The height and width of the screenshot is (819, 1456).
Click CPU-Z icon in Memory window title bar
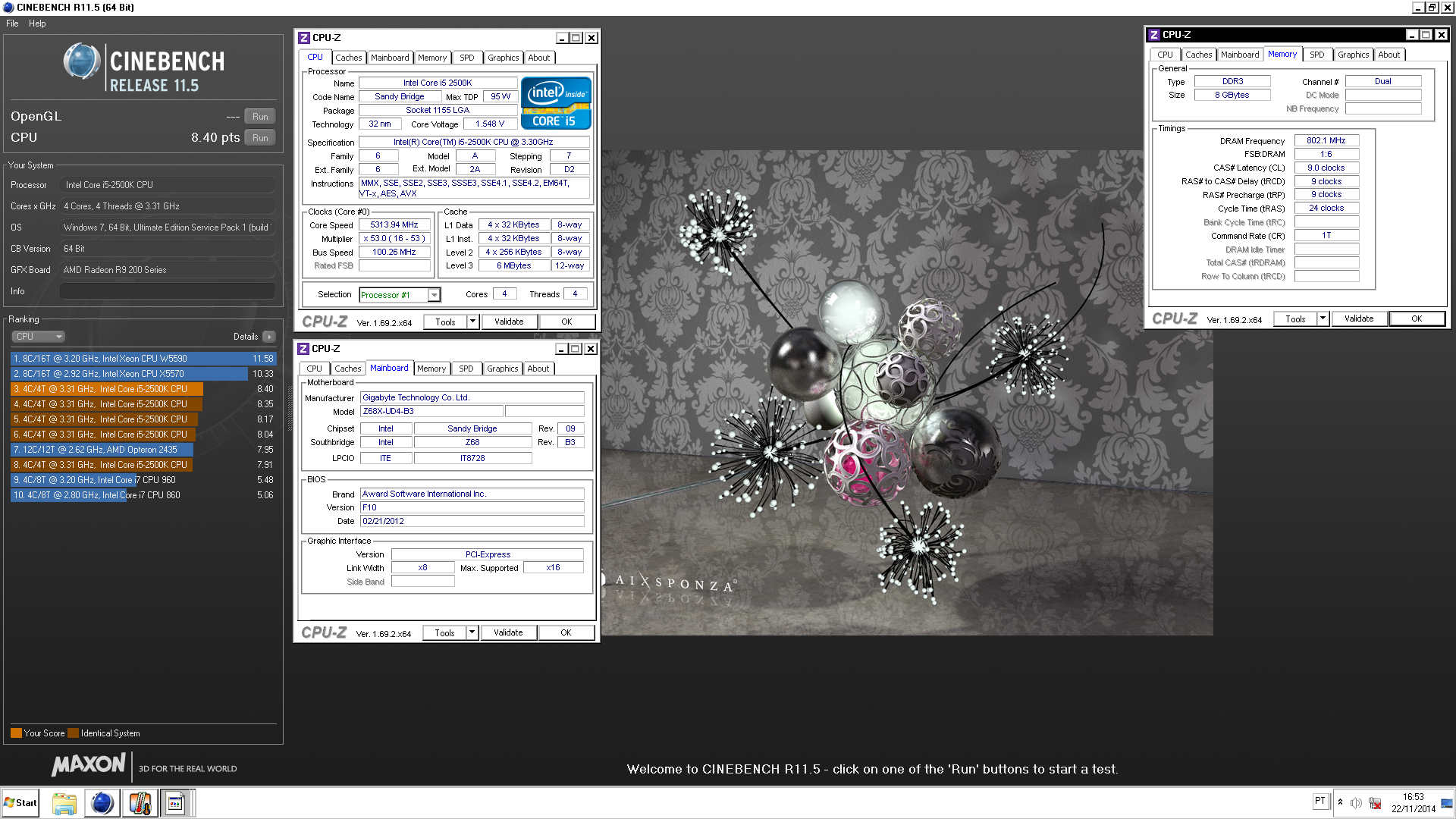(1154, 35)
